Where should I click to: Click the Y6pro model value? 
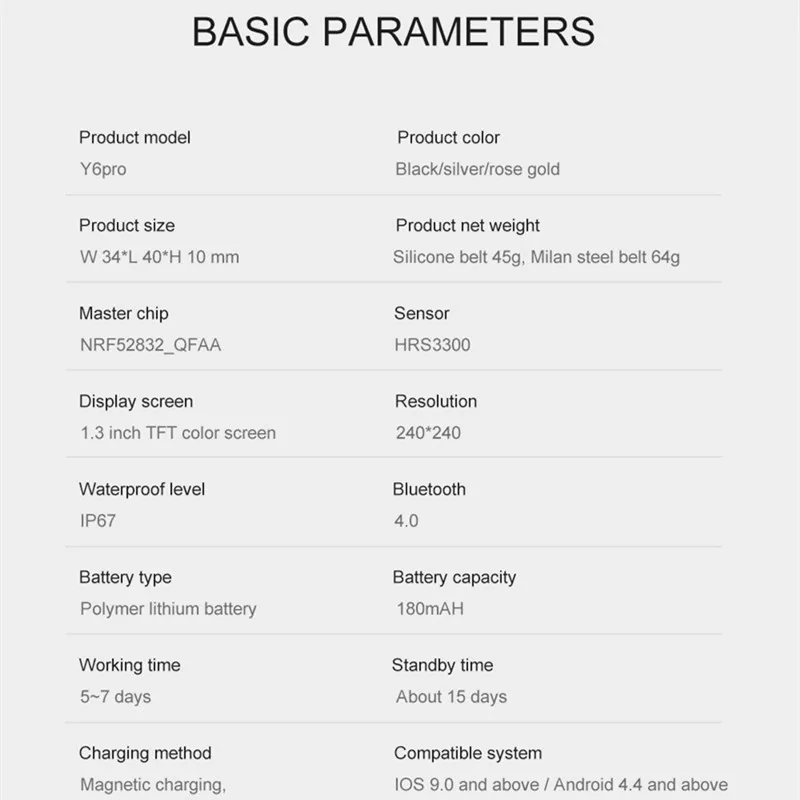pos(103,169)
